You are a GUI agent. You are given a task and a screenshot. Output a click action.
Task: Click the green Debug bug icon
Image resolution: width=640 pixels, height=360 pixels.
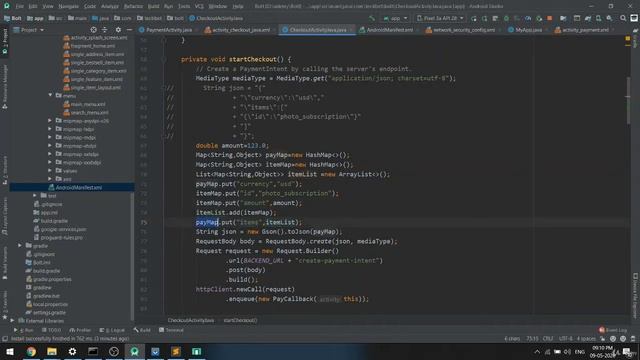506,18
